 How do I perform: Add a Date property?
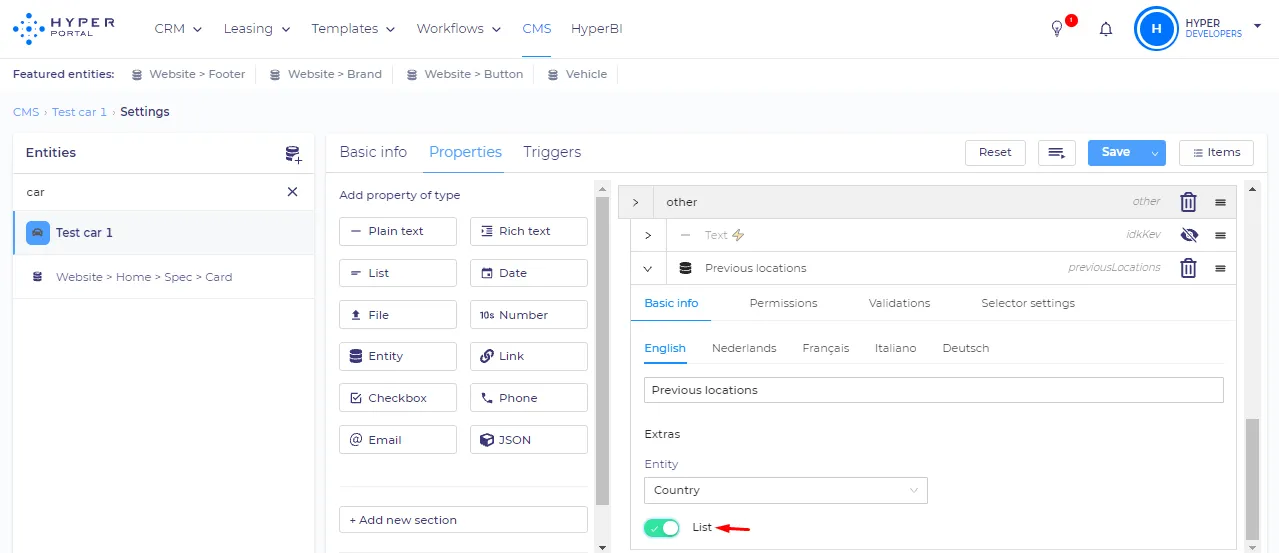[x=529, y=273]
